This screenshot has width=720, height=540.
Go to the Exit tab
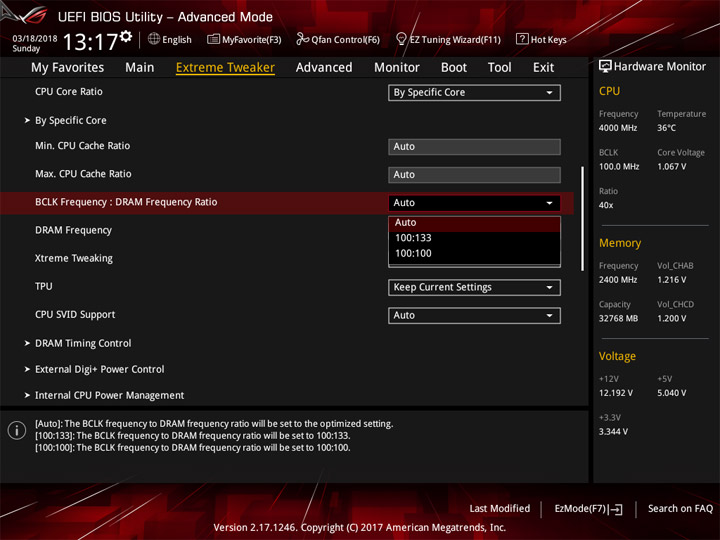coord(543,68)
